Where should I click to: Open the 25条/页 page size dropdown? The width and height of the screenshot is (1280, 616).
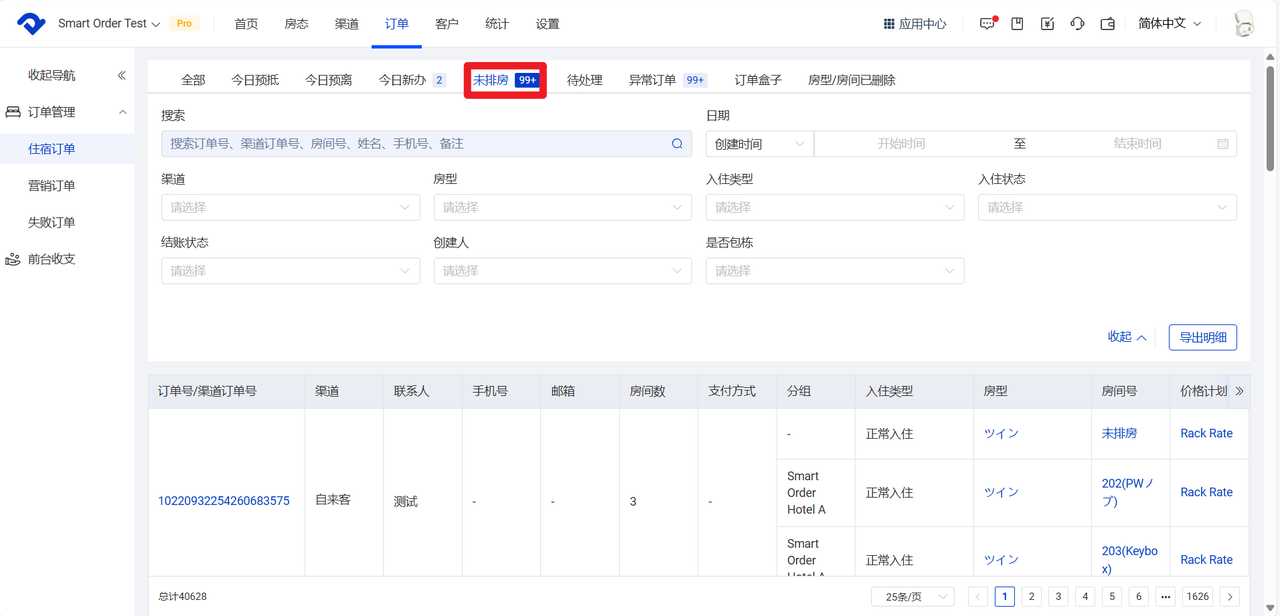(912, 597)
